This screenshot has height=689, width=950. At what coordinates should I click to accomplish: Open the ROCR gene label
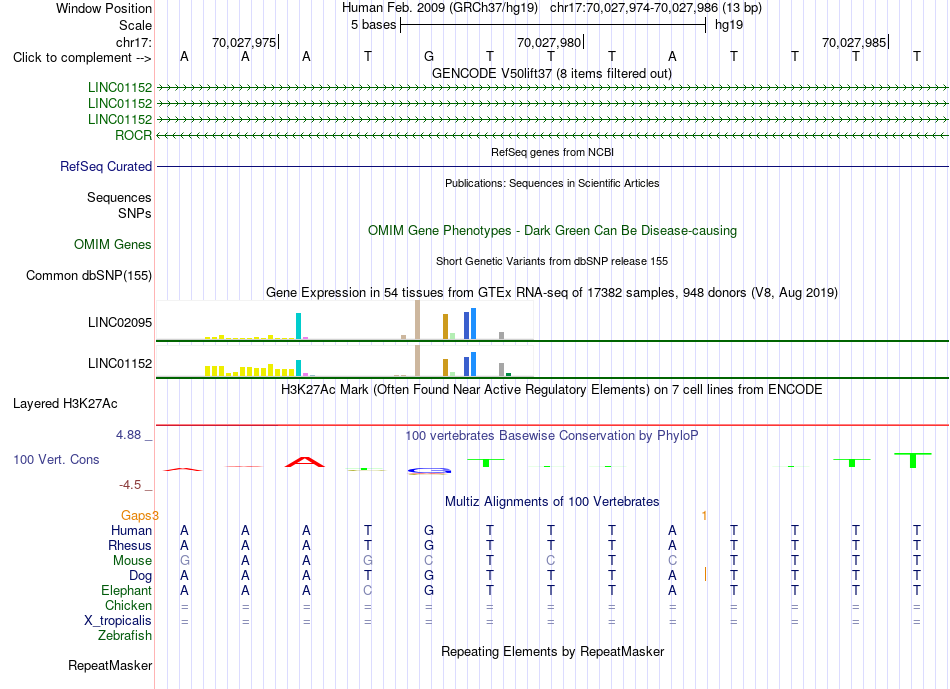coord(133,135)
